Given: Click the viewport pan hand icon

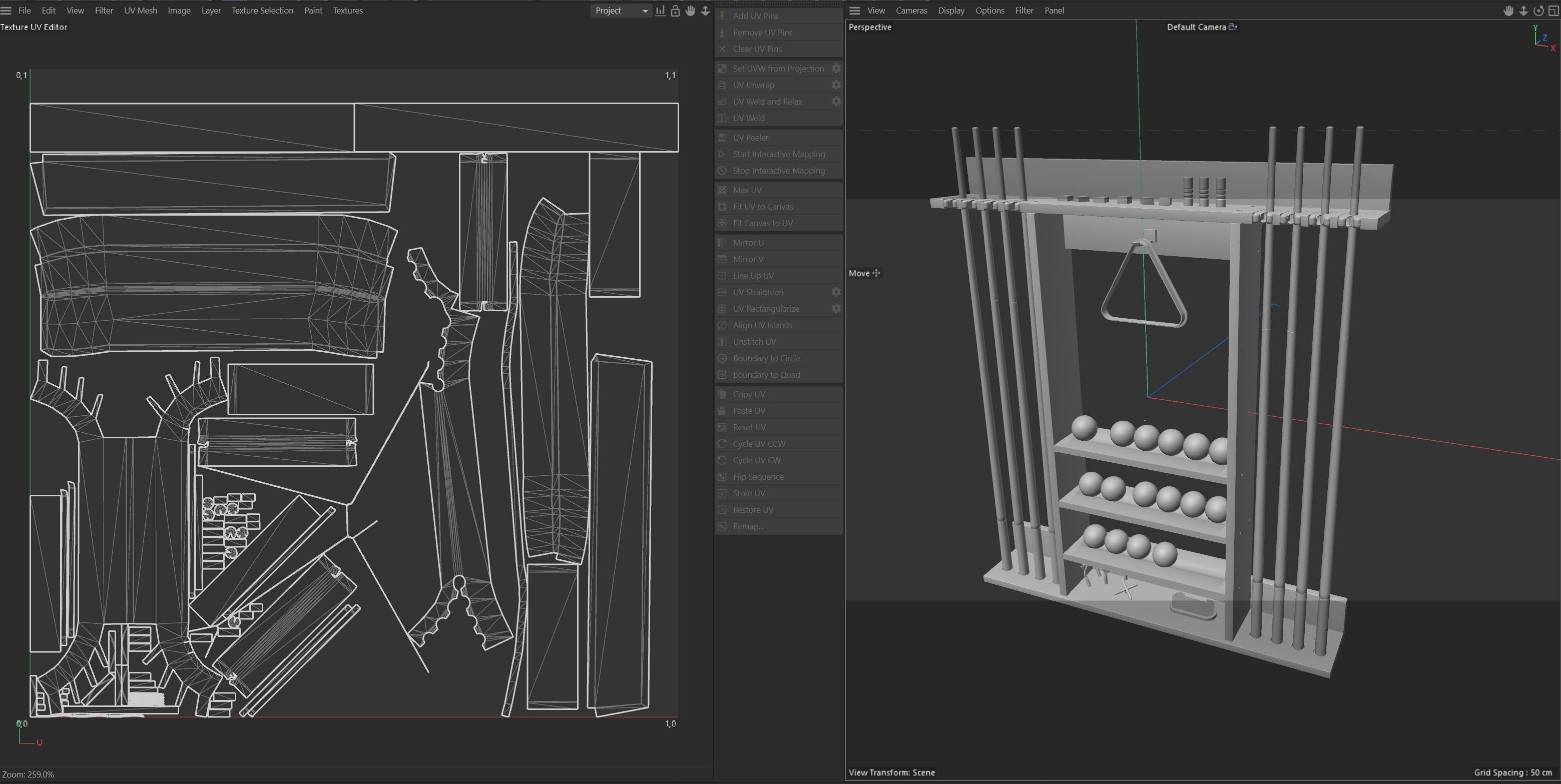Looking at the screenshot, I should pos(1508,11).
